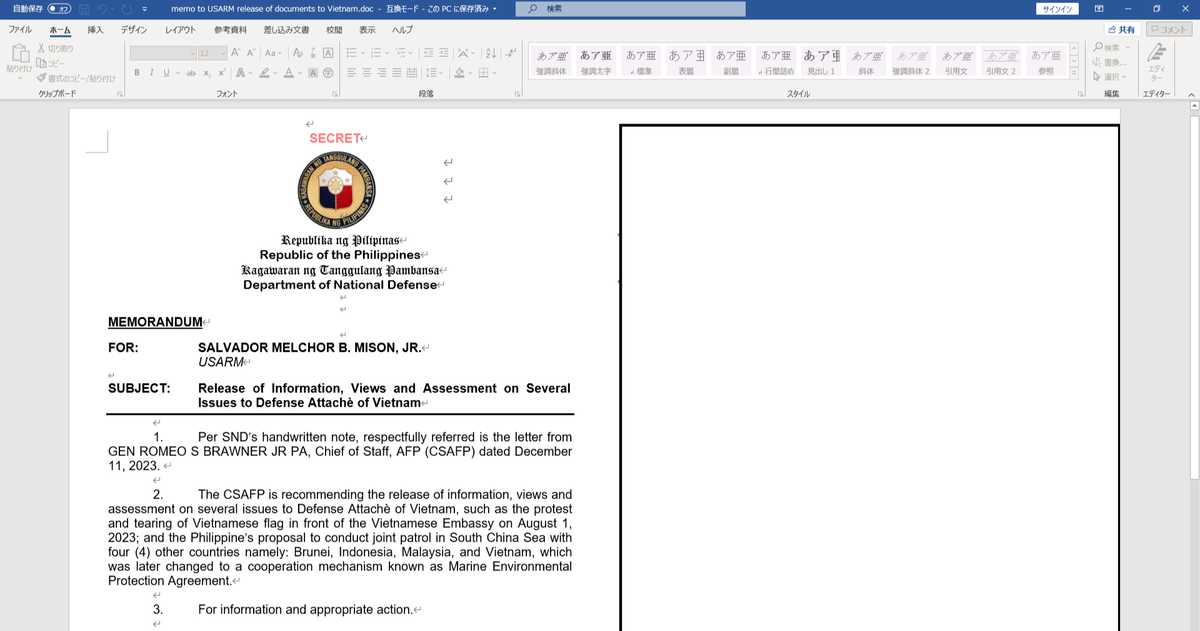Image resolution: width=1200 pixels, height=631 pixels.
Task: Click the Comments (コメント) button
Action: coord(1169,30)
